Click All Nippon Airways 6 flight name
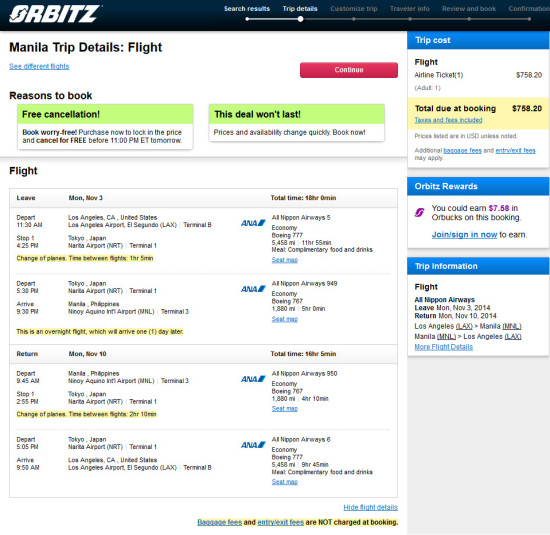The image size is (550, 535). click(301, 440)
